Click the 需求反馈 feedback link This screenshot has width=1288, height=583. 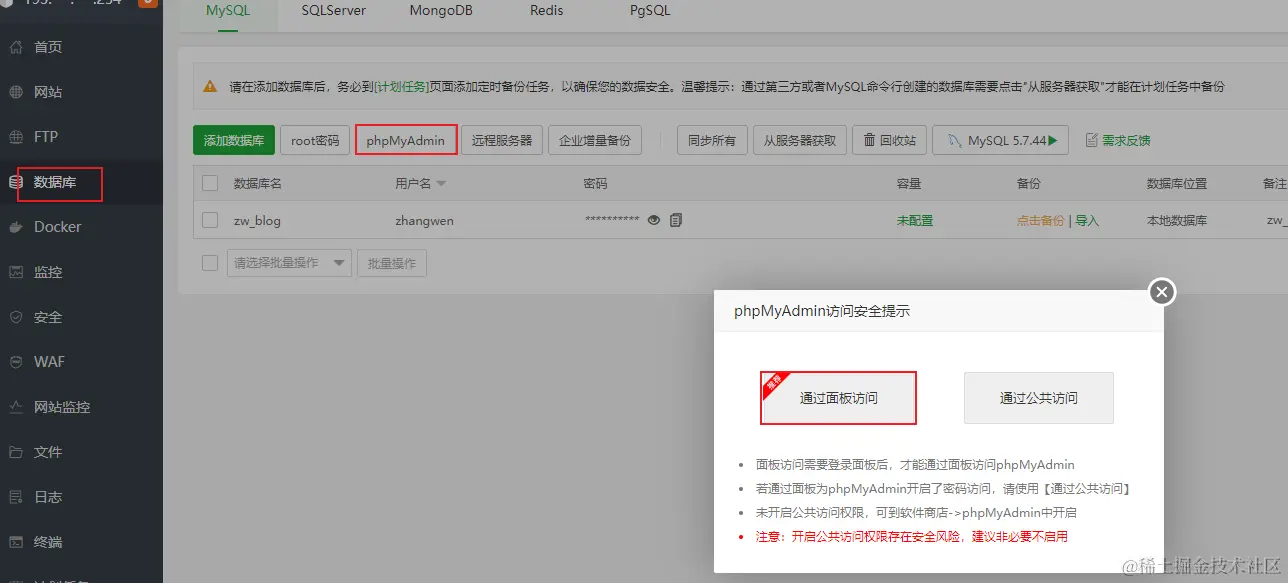pyautogui.click(x=1118, y=141)
